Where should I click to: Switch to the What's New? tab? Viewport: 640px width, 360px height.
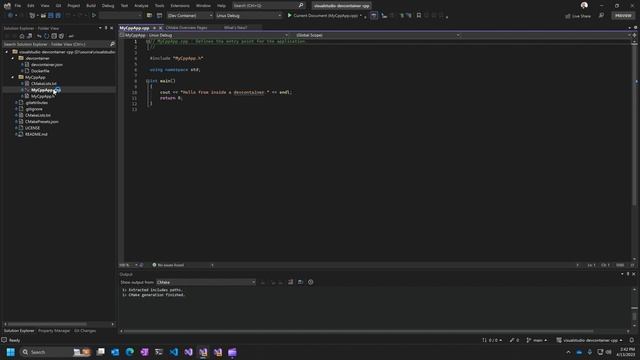pyautogui.click(x=236, y=28)
